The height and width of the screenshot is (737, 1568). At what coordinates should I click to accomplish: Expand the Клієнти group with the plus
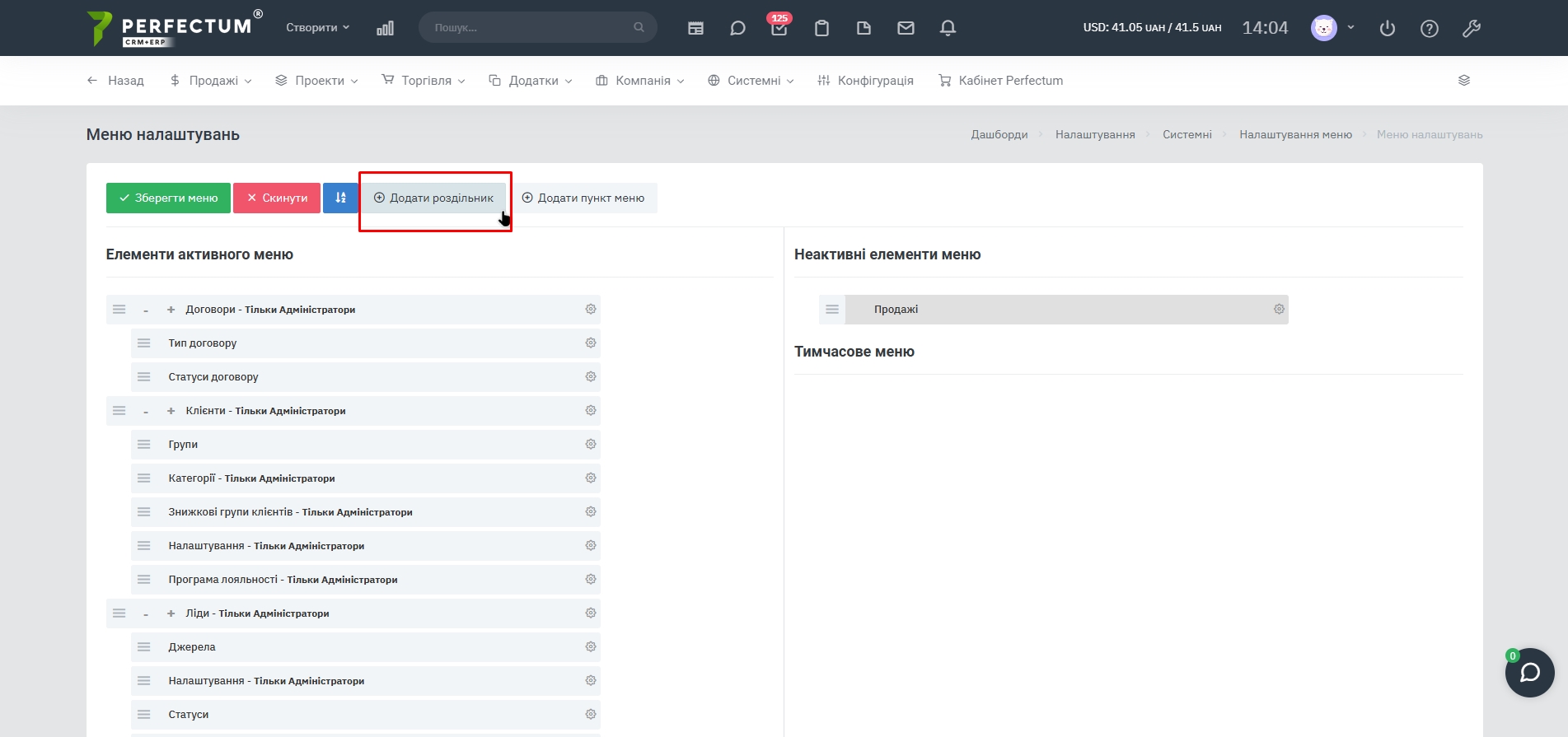point(171,411)
